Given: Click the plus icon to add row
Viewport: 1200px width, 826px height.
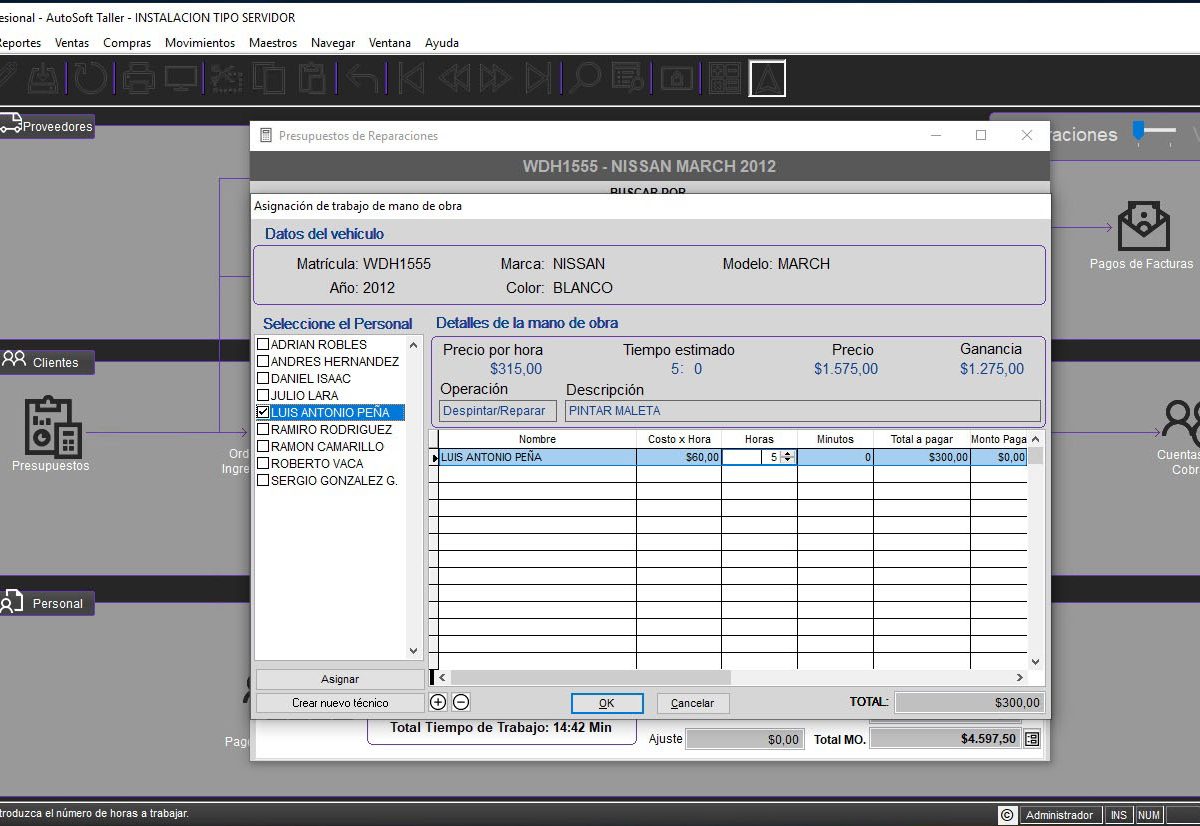Looking at the screenshot, I should [x=438, y=702].
